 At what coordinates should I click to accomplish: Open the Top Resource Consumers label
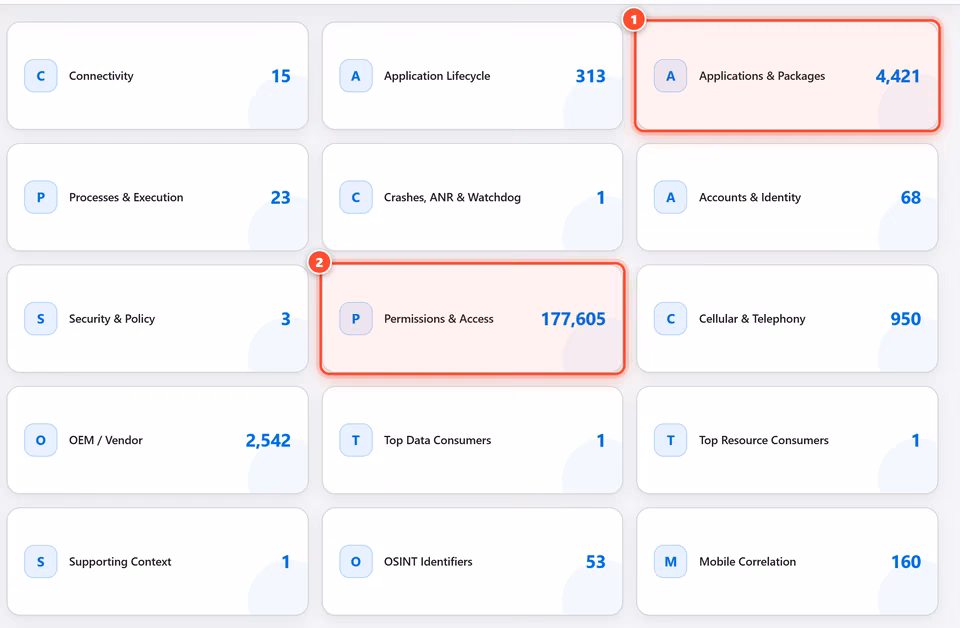[x=764, y=440]
